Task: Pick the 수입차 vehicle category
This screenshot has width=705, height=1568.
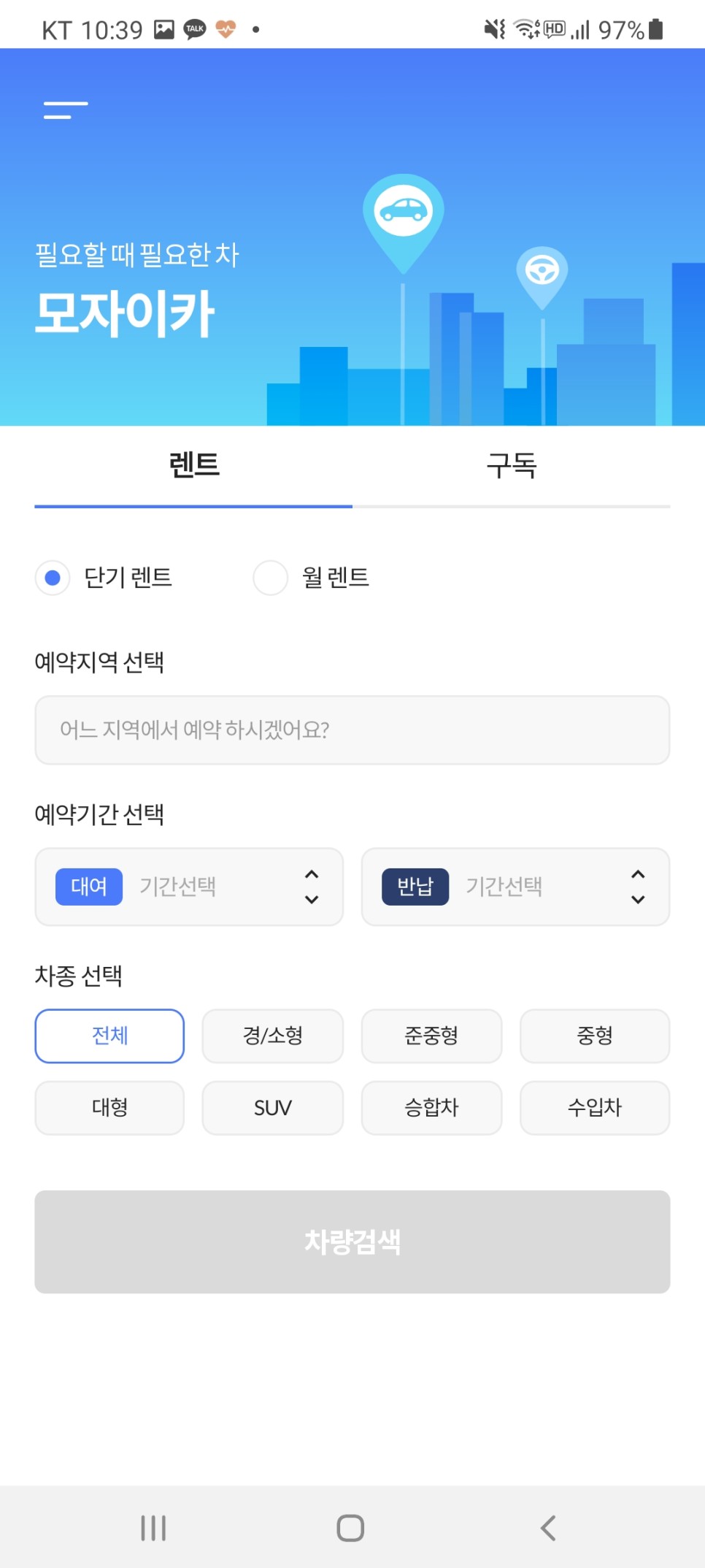Action: [x=594, y=1108]
